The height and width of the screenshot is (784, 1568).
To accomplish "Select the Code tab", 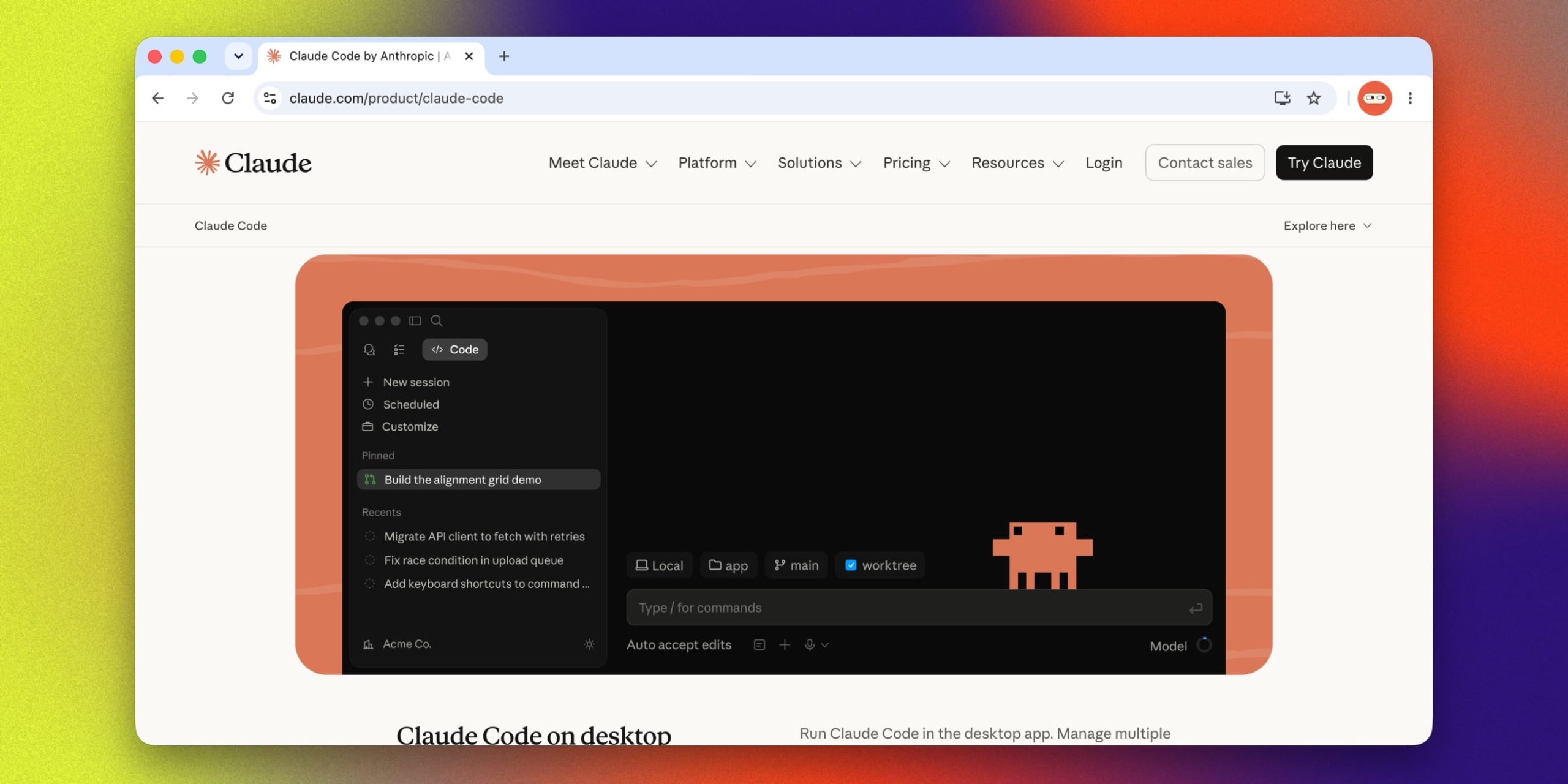I will tap(454, 350).
